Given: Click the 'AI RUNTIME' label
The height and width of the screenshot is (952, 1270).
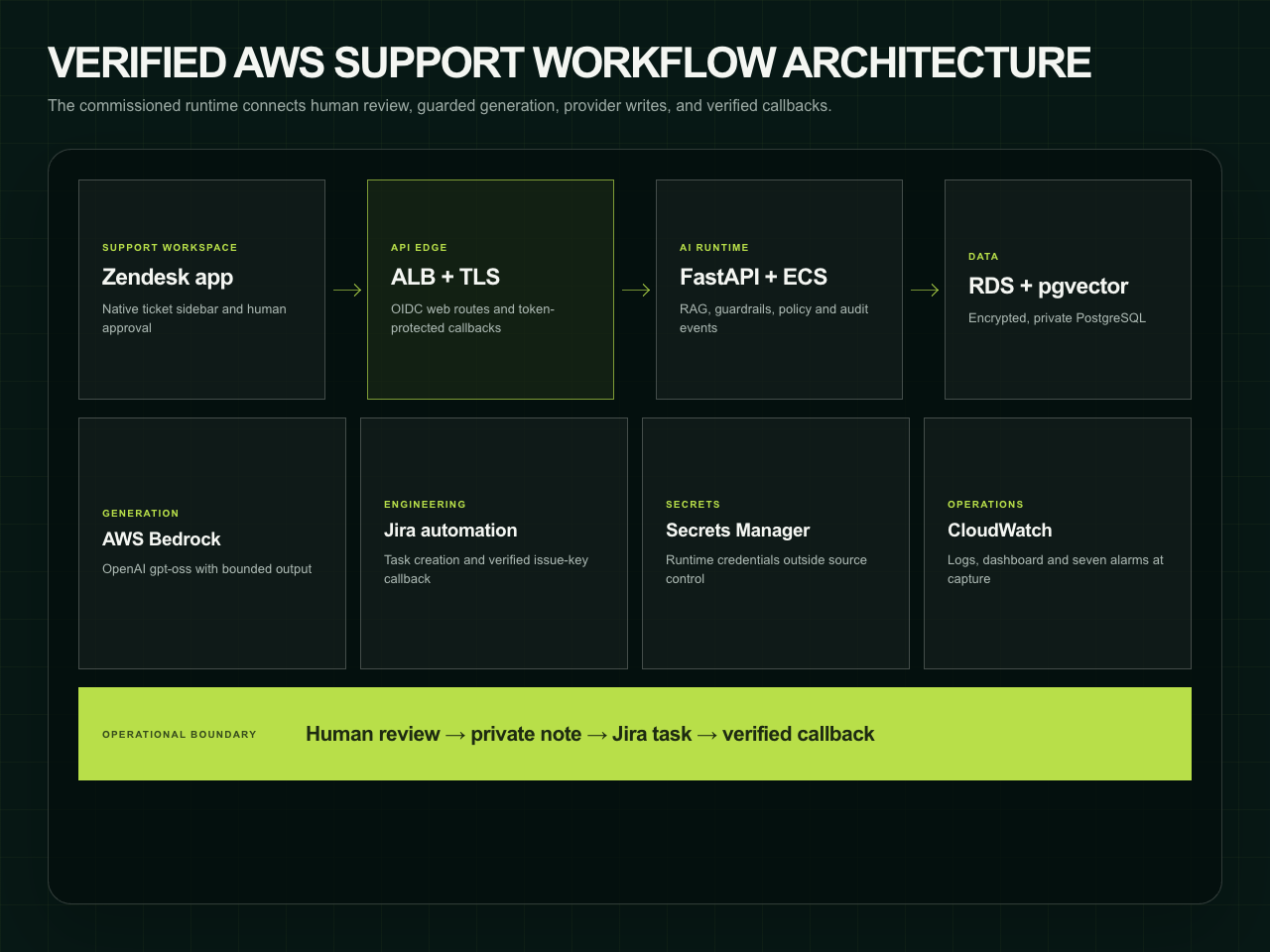Looking at the screenshot, I should pos(714,248).
